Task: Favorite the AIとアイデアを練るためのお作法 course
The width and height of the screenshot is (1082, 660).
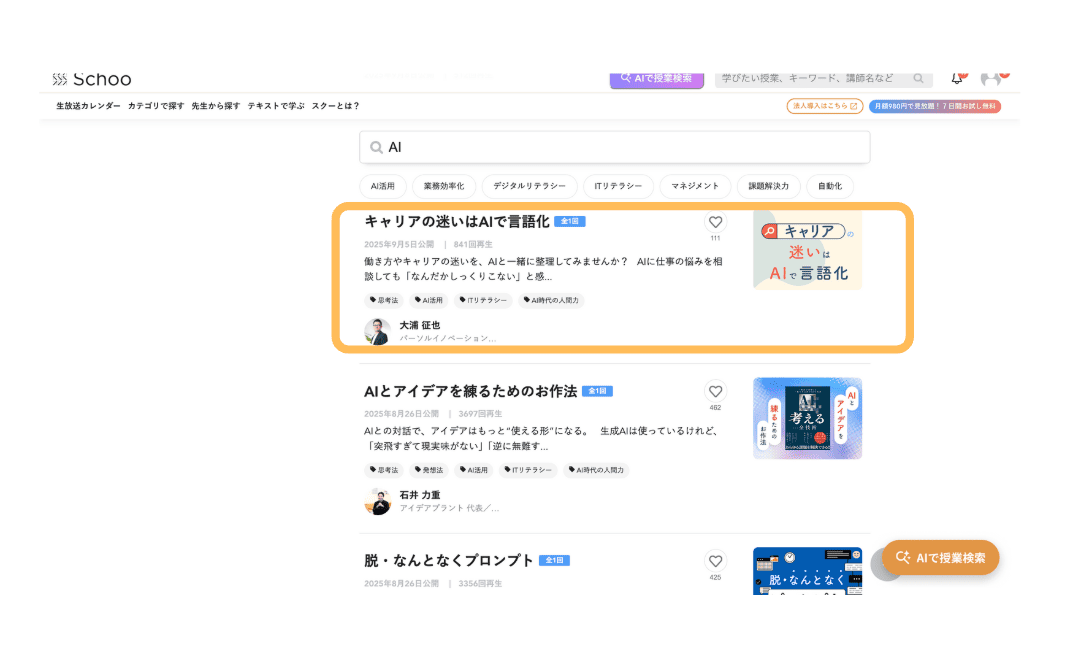Action: (x=715, y=392)
